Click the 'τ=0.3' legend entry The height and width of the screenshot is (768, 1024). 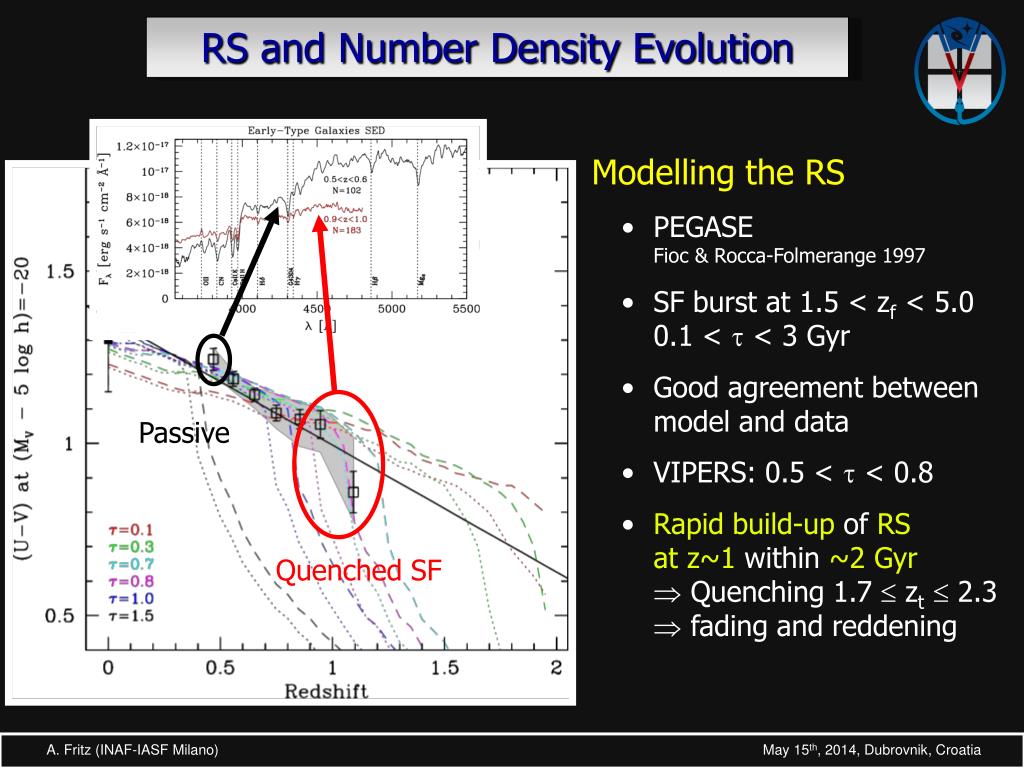[131, 547]
